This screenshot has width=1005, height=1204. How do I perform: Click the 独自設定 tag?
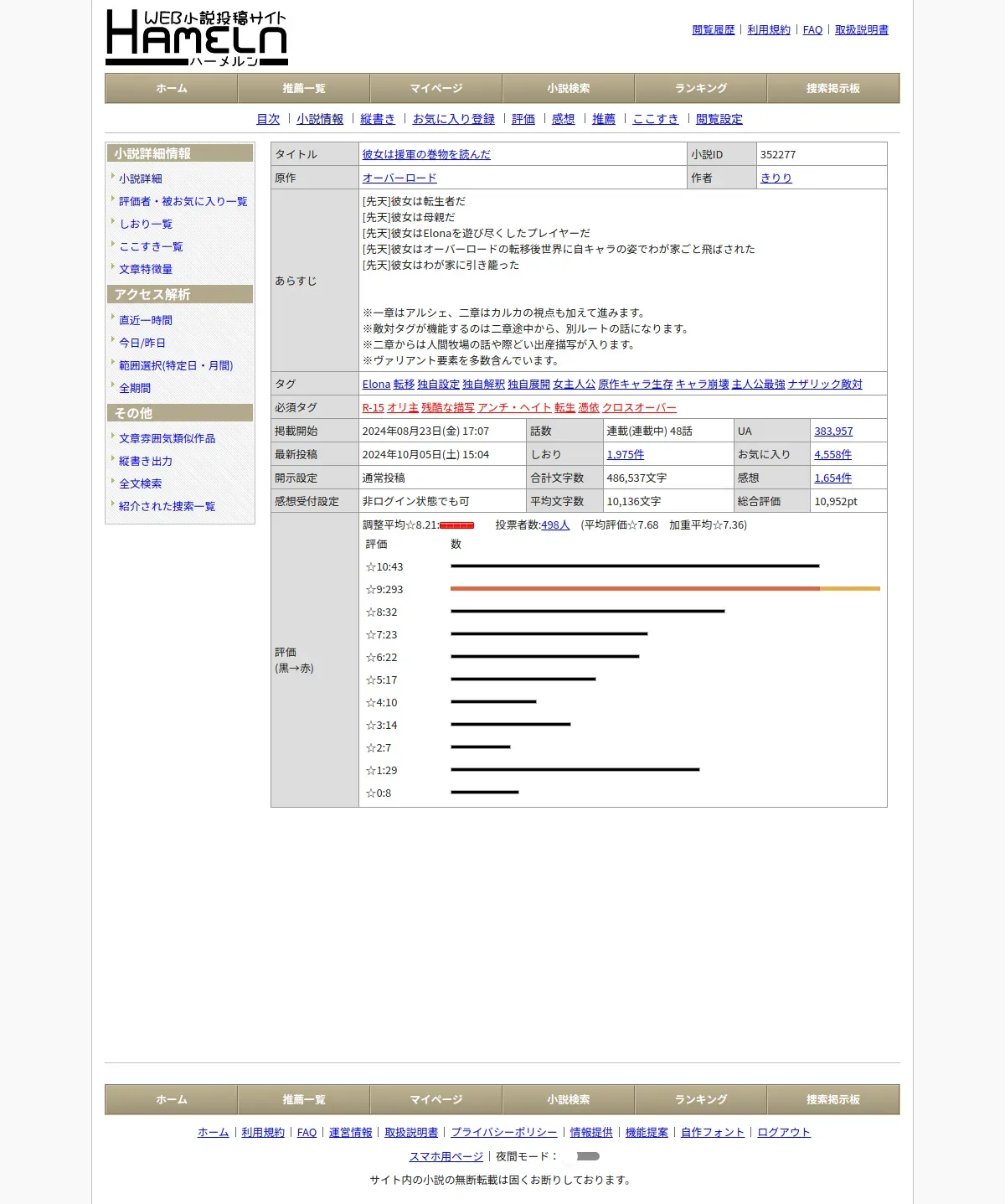[439, 384]
